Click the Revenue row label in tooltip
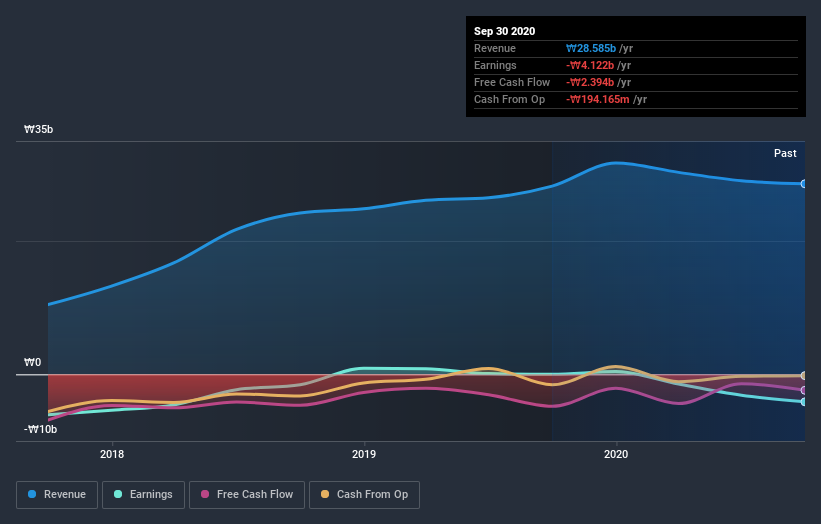821x524 pixels. coord(495,49)
